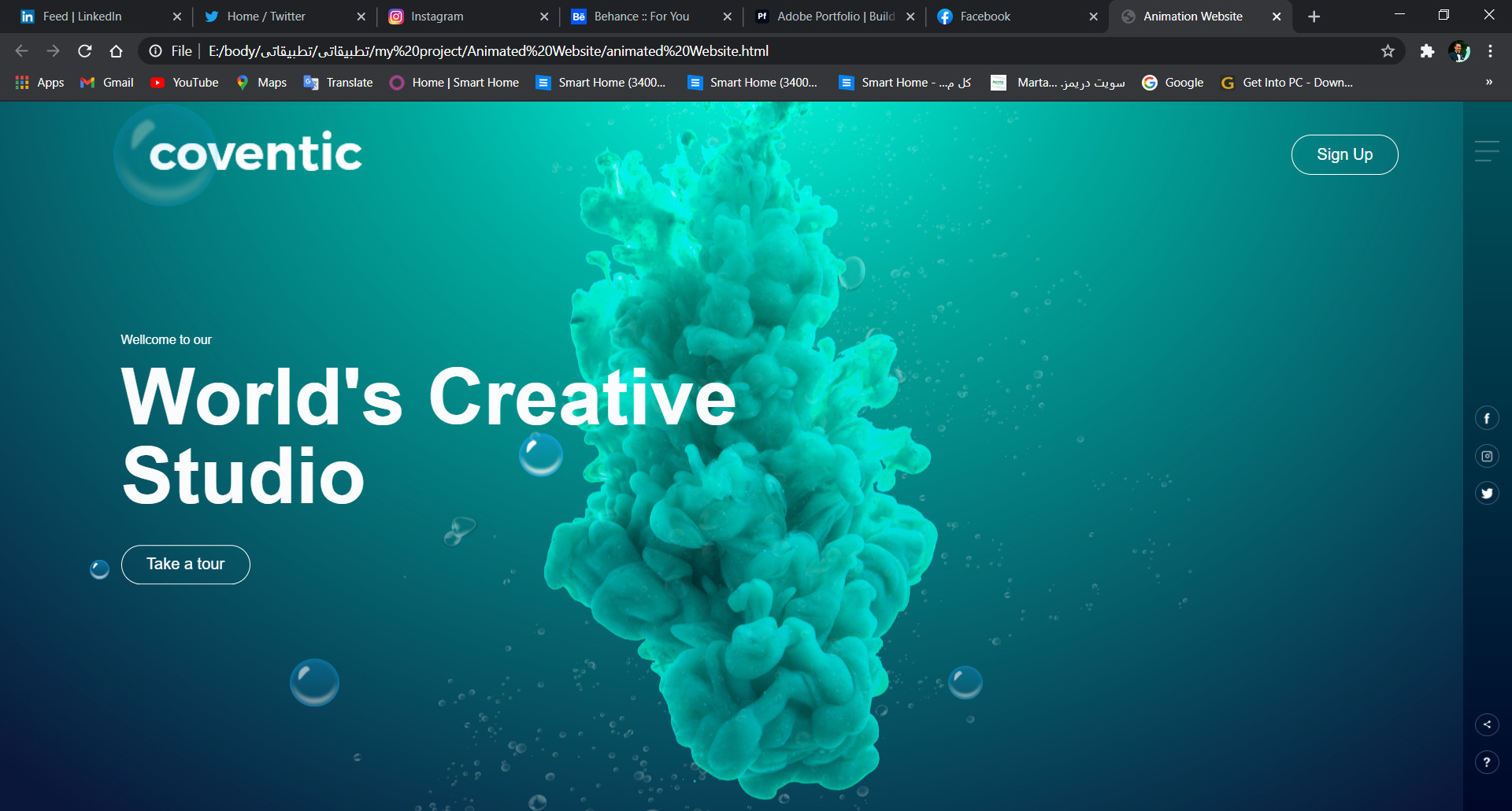Open the 'Smart Home - ...كل م' bookmark
This screenshot has height=811, width=1512.
[x=906, y=82]
